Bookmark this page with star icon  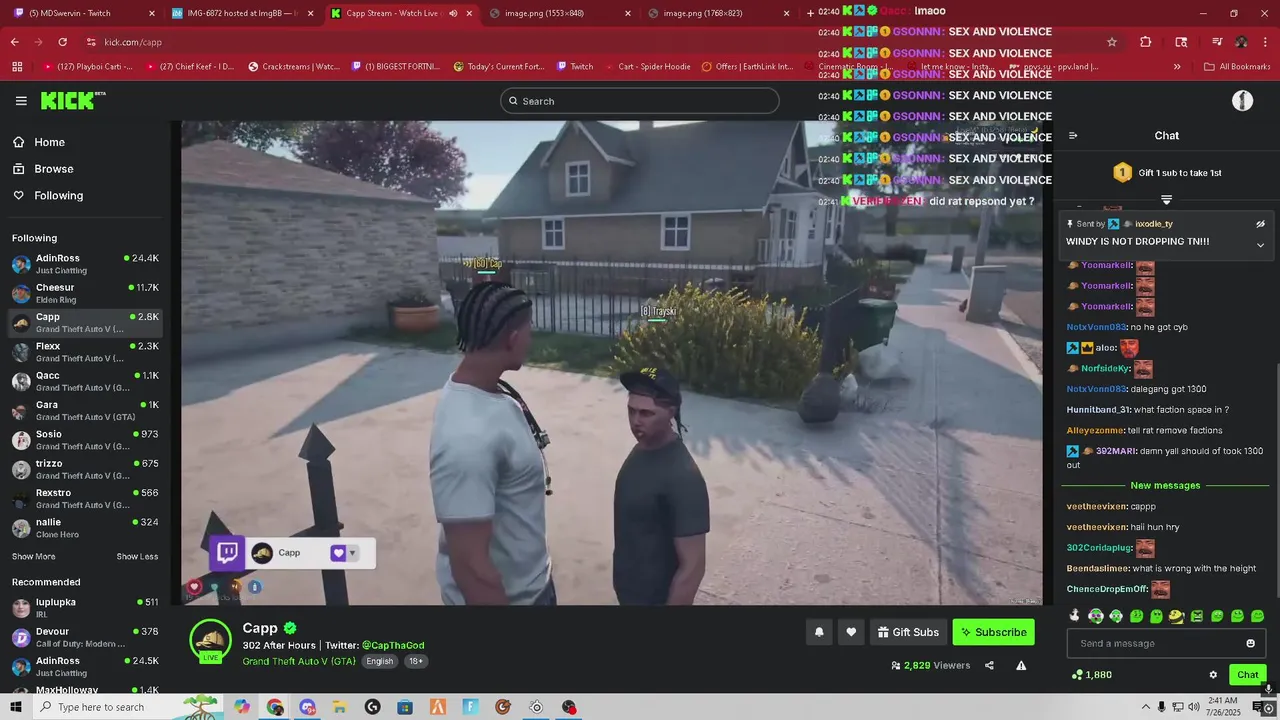1112,42
